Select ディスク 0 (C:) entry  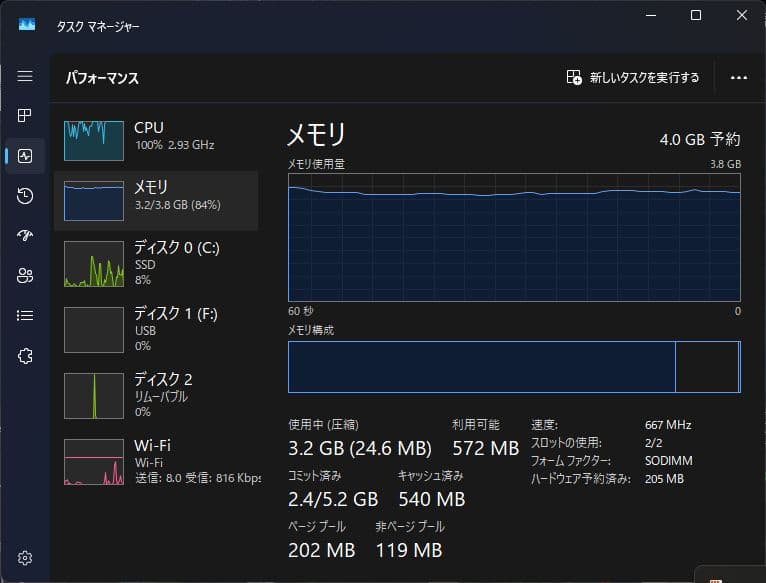156,264
